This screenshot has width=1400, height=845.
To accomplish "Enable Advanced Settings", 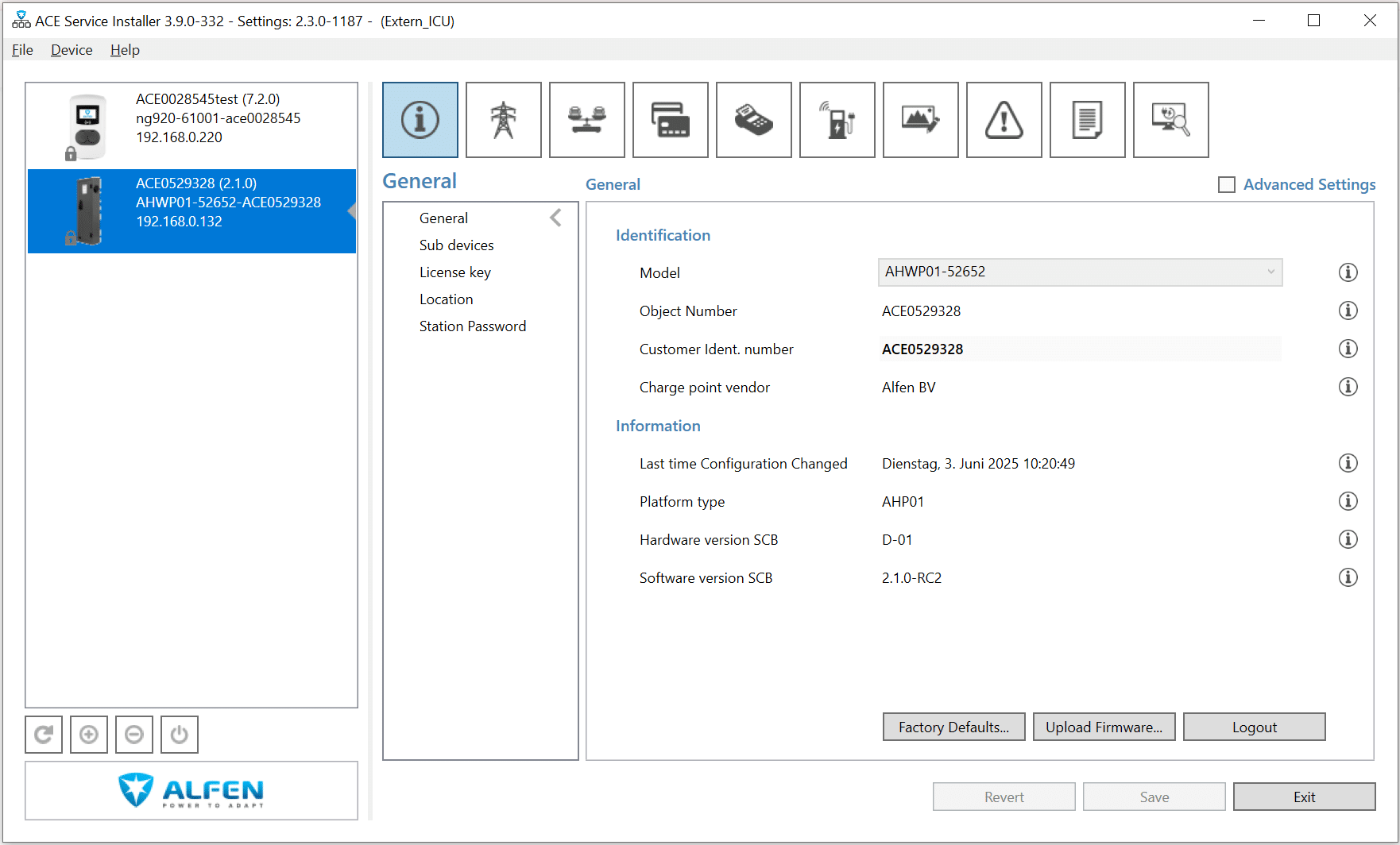I will click(x=1226, y=183).
